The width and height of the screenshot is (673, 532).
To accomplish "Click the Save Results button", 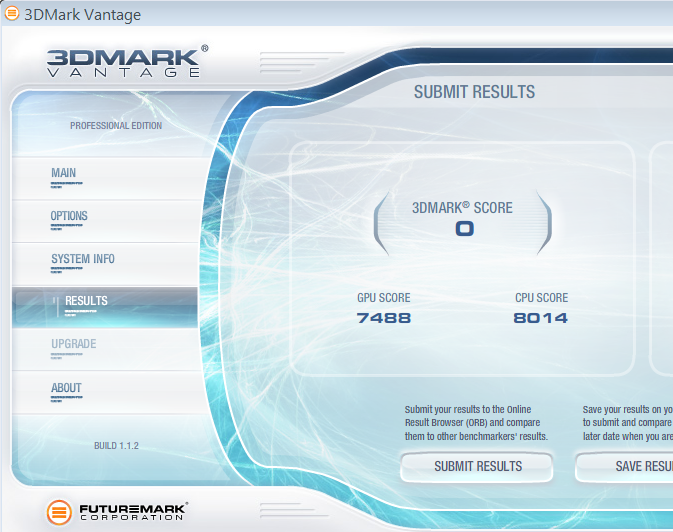I will tap(624, 467).
